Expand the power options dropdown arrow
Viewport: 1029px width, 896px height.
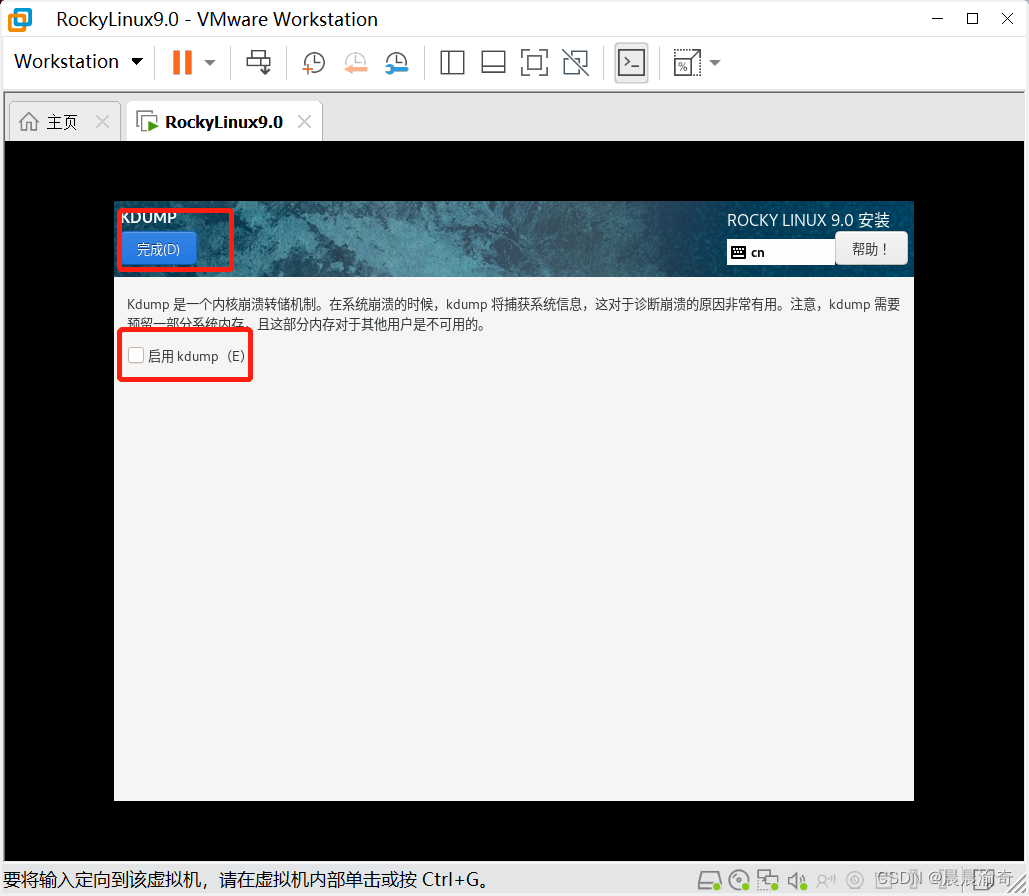coord(210,63)
